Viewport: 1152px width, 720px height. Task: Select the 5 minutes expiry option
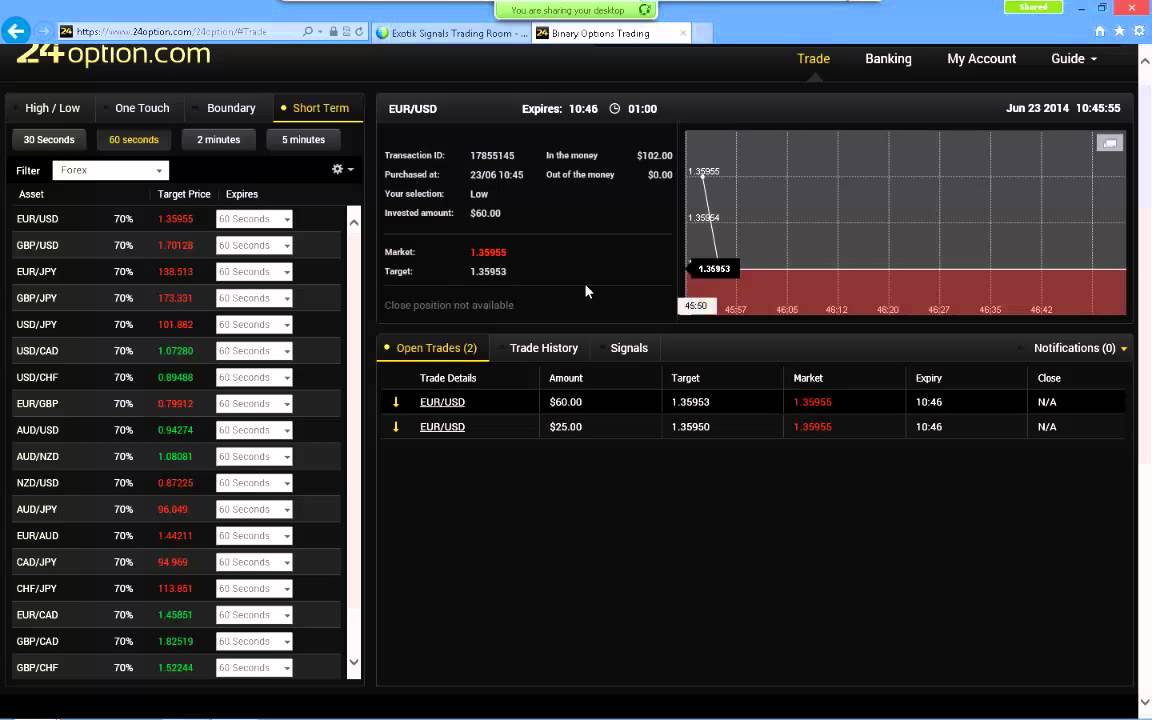[303, 140]
